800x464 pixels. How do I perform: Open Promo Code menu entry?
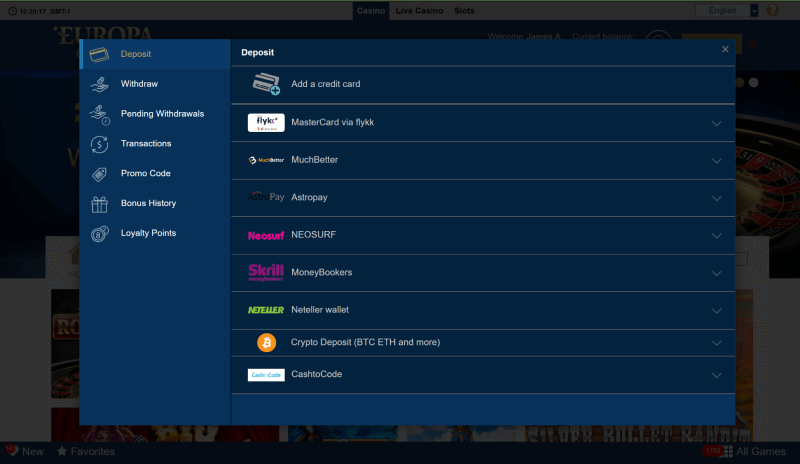tap(155, 174)
